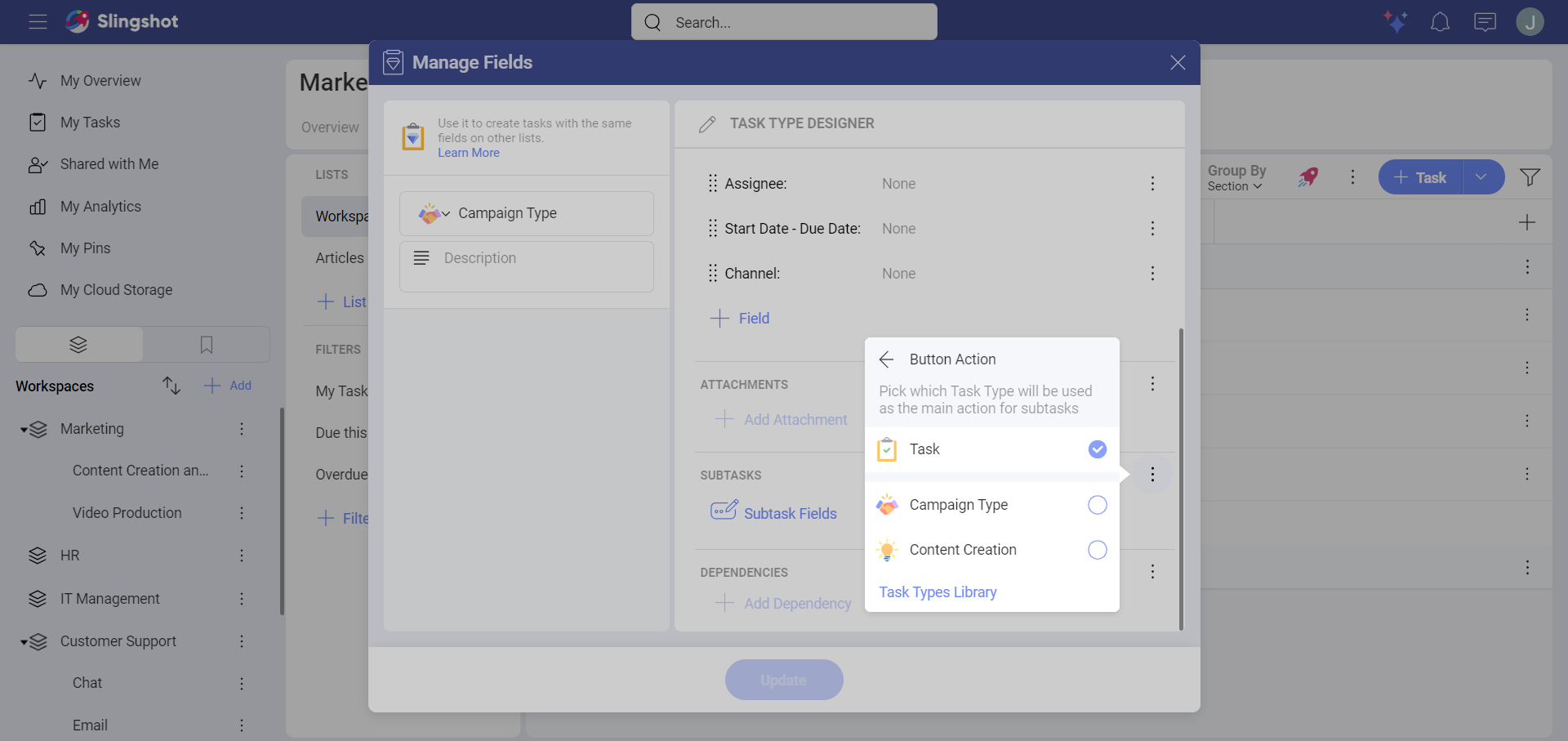The width and height of the screenshot is (1568, 741).
Task: Select Content Creation radio option
Action: (x=1098, y=550)
